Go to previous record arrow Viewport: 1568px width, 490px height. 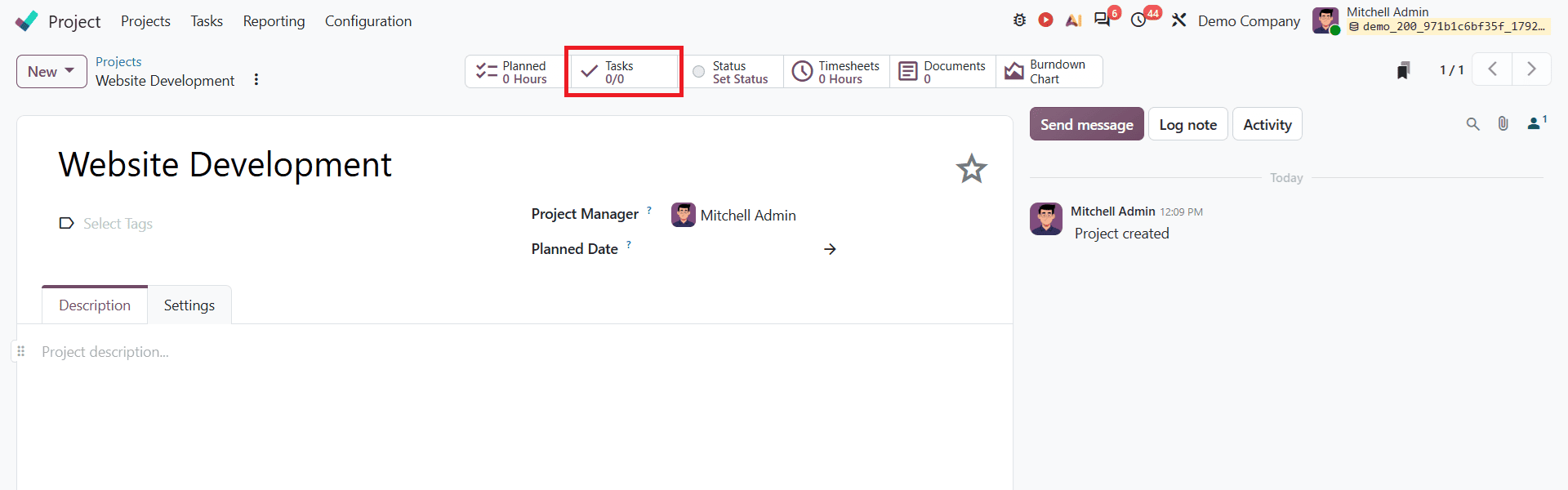[1492, 69]
